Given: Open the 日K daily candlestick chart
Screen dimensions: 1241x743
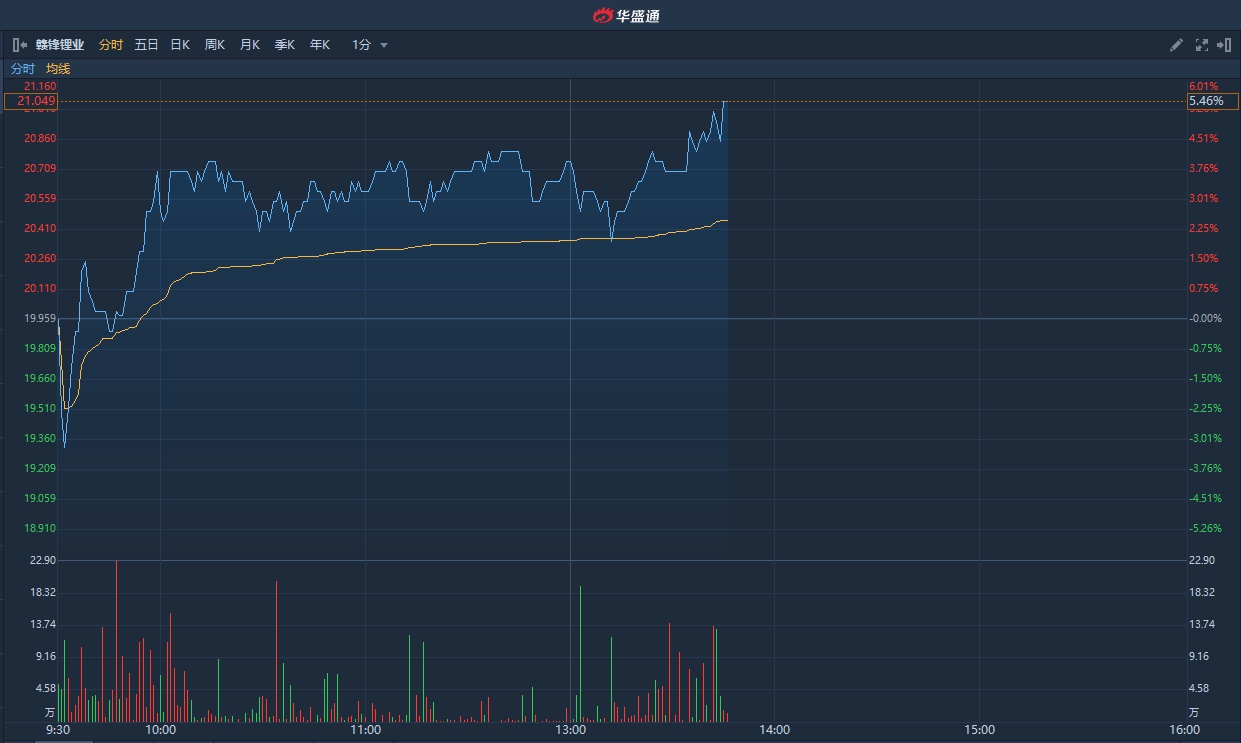Looking at the screenshot, I should point(180,45).
